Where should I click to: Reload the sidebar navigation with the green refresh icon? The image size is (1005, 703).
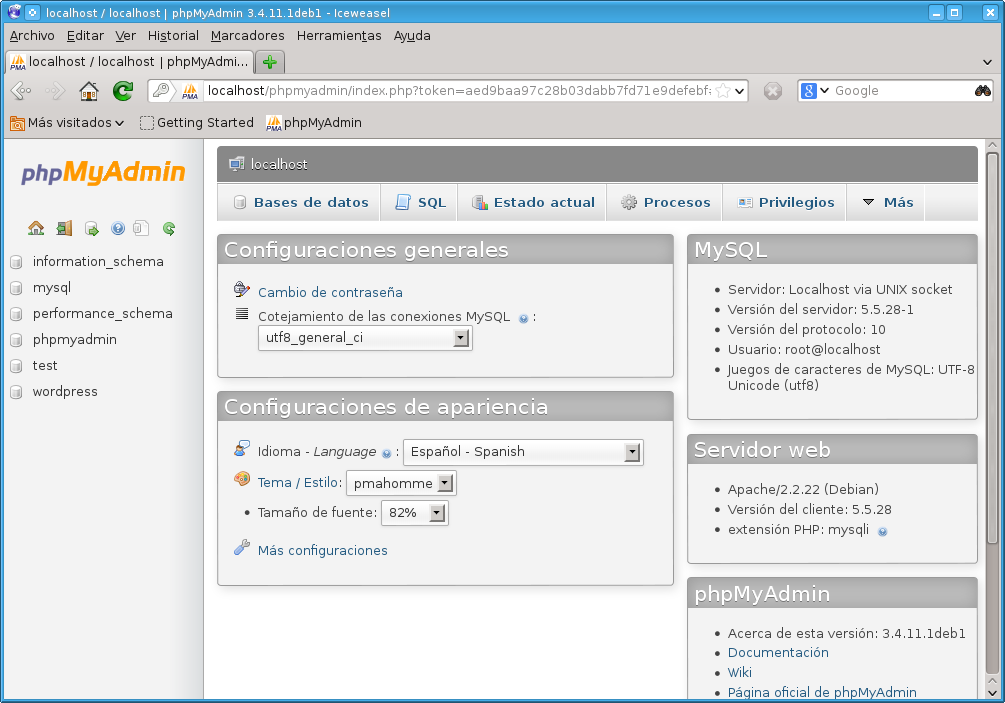click(169, 228)
